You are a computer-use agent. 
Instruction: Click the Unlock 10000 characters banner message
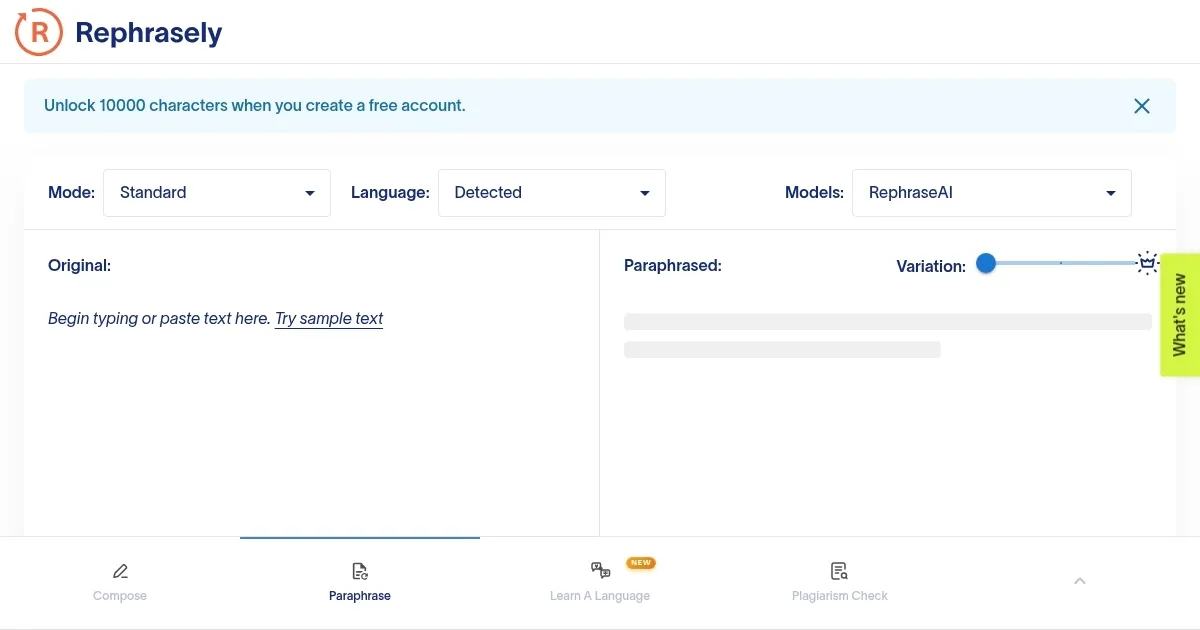[255, 106]
